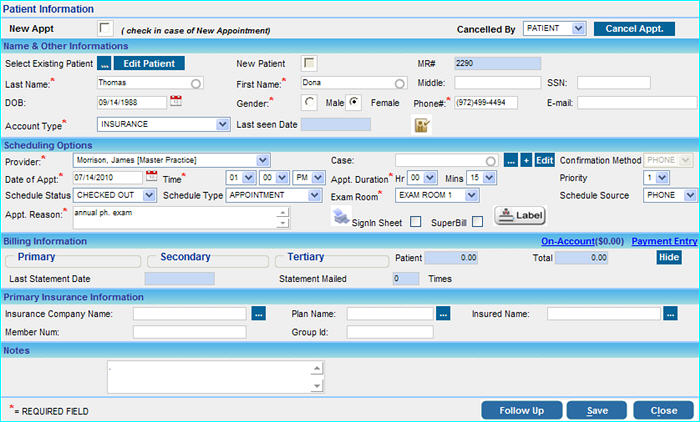Image resolution: width=700 pixels, height=422 pixels.
Task: Open the DOB calendar picker icon
Action: (x=176, y=101)
